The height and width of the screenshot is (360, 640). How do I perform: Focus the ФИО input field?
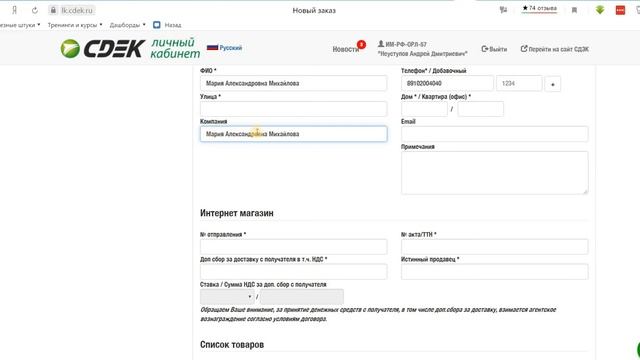point(293,83)
